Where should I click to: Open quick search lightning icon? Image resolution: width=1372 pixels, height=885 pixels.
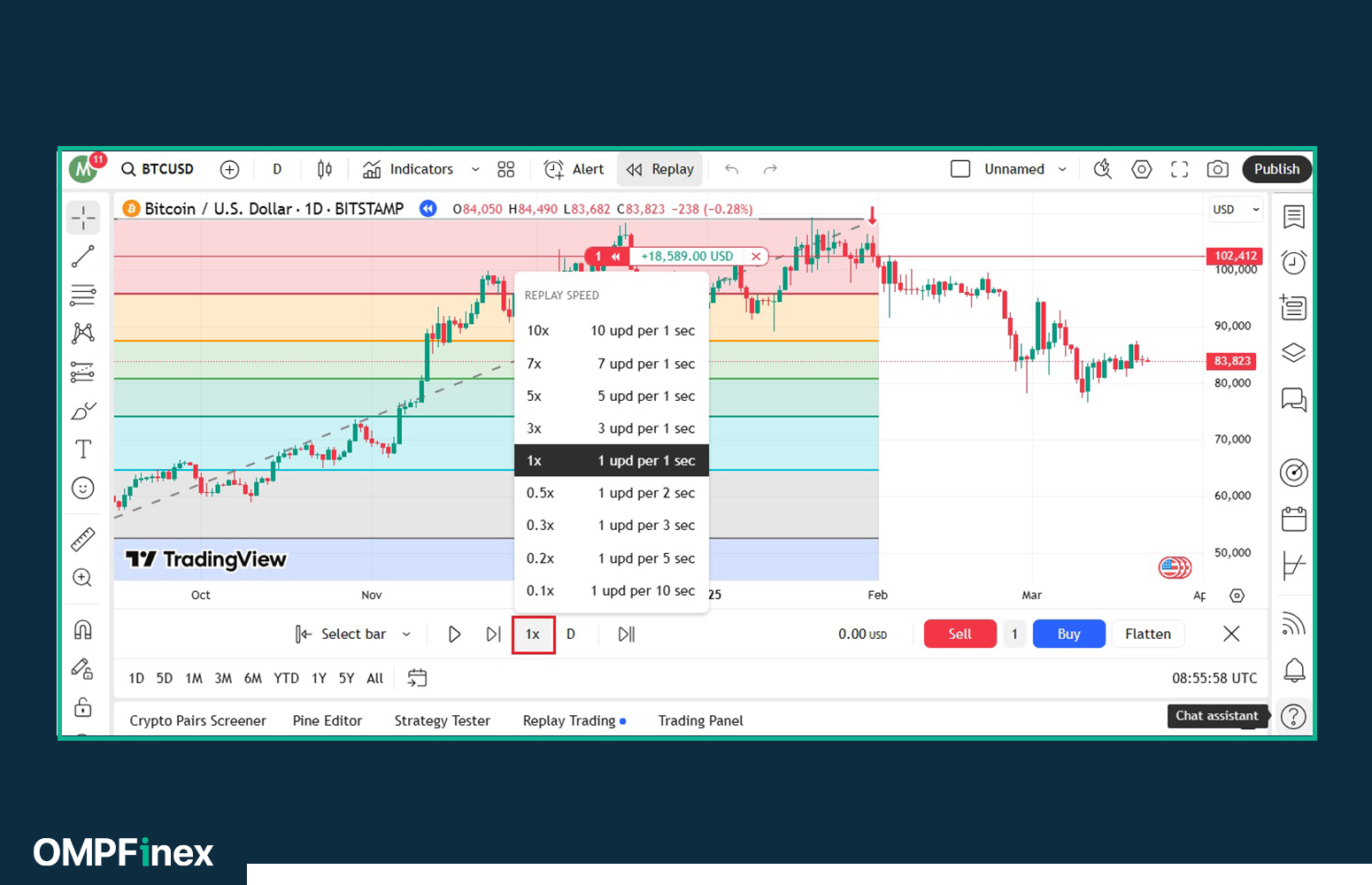point(1103,169)
